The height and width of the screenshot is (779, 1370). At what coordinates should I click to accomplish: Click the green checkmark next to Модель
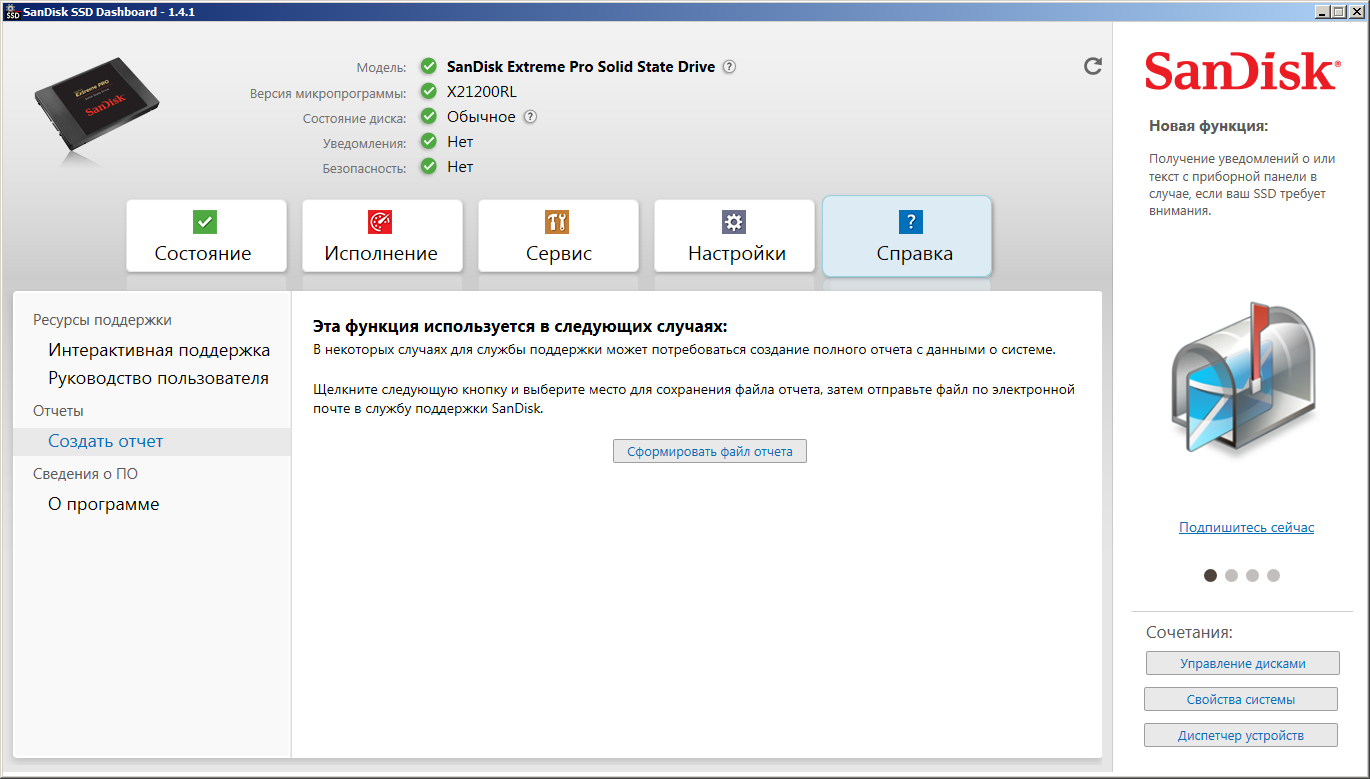coord(429,67)
